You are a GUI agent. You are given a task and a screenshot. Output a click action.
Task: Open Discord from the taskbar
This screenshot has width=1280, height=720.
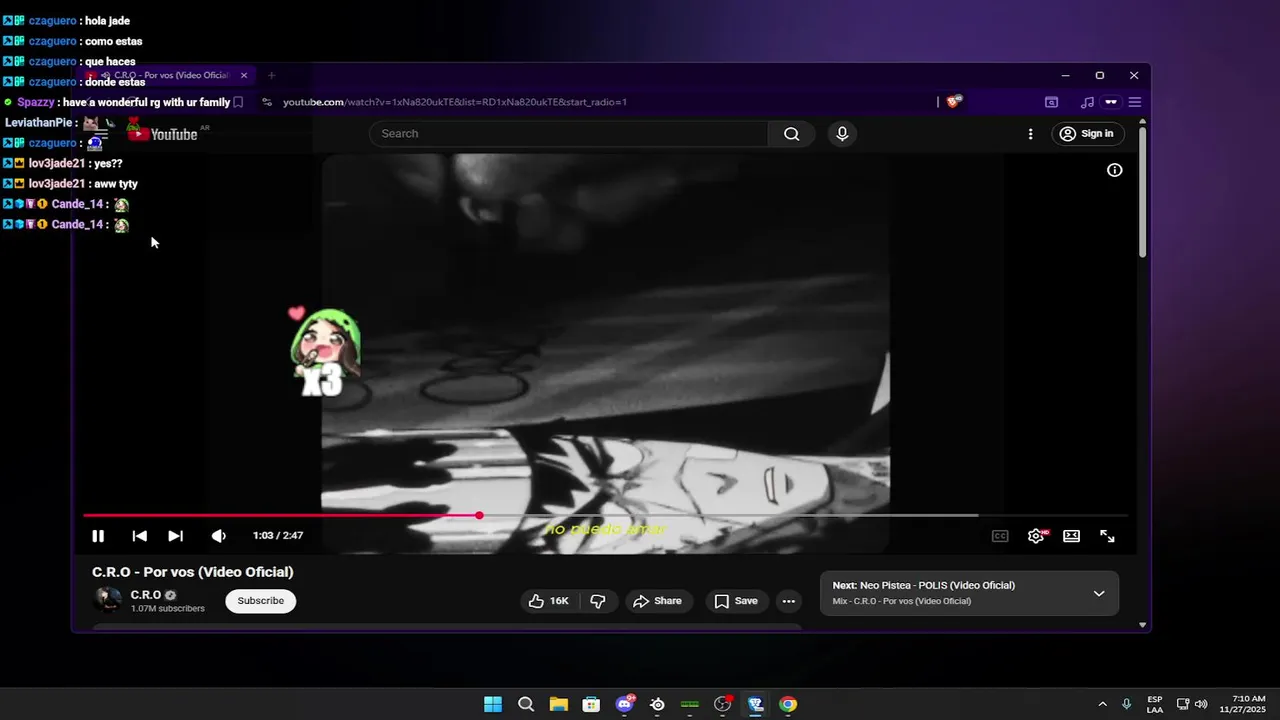[625, 704]
